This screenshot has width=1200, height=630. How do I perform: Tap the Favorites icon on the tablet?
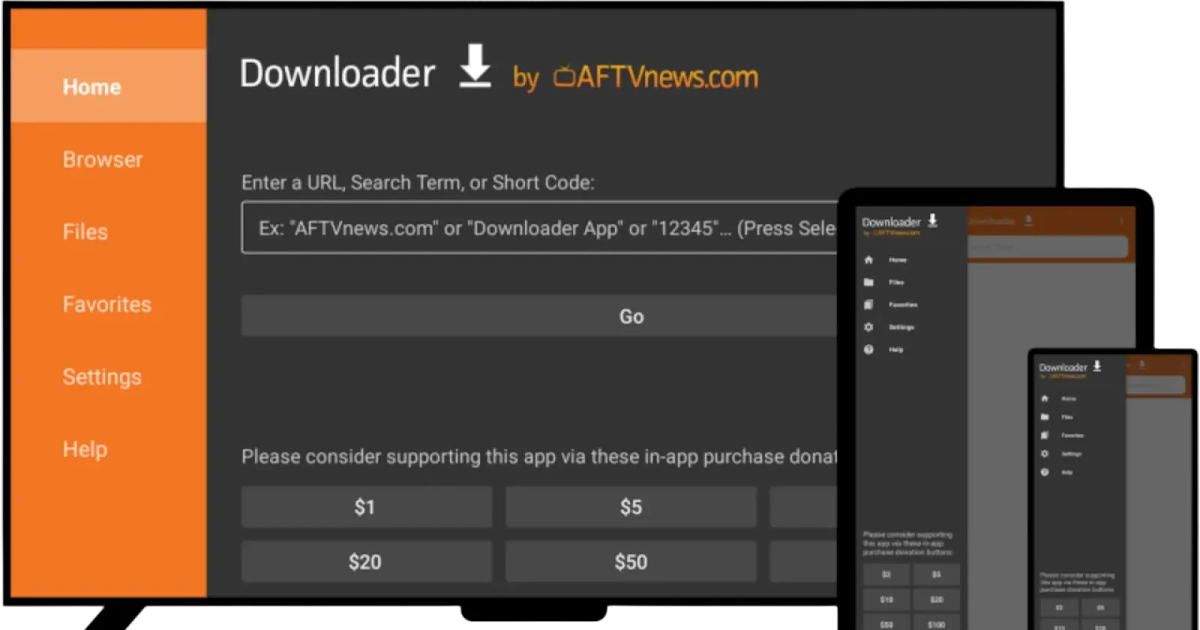(868, 304)
